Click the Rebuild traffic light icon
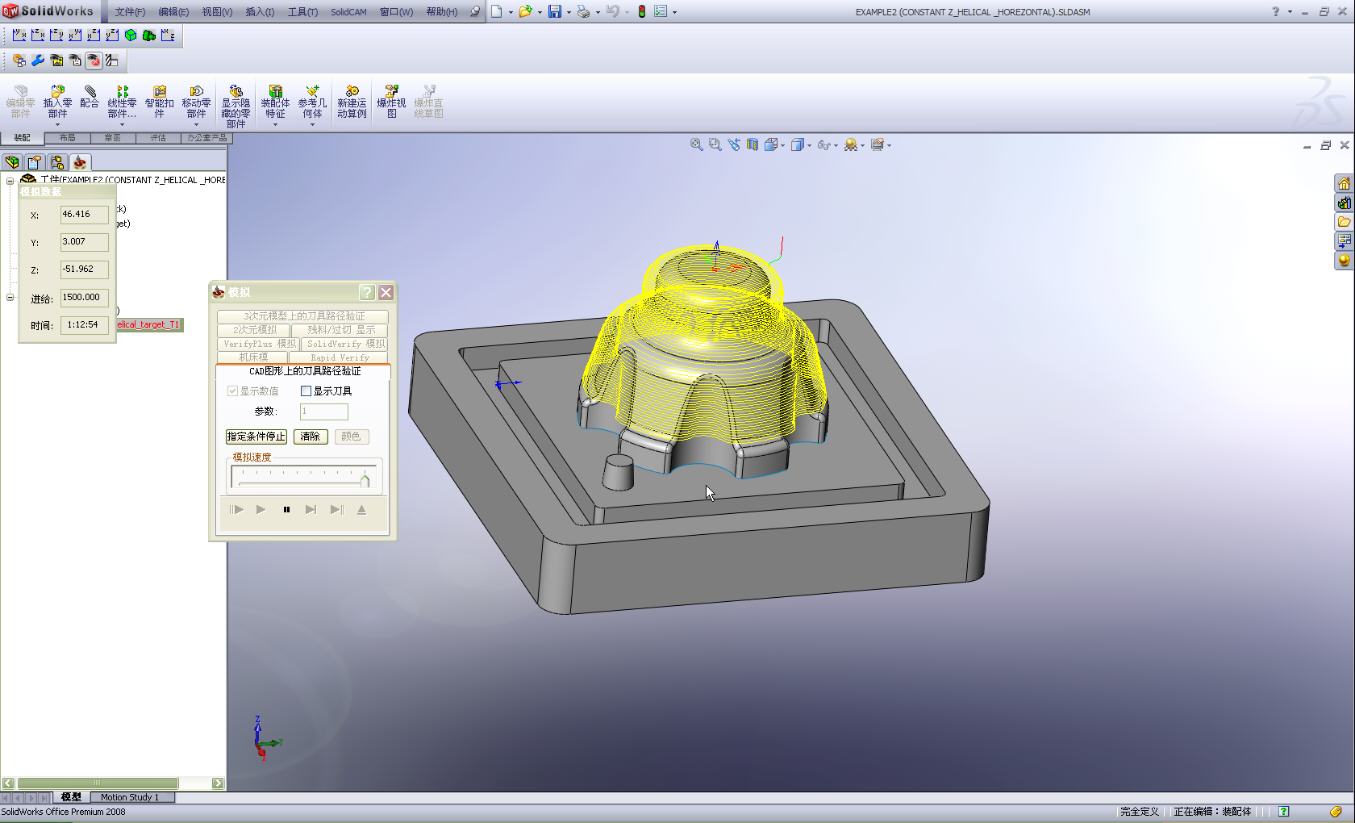 pyautogui.click(x=641, y=12)
